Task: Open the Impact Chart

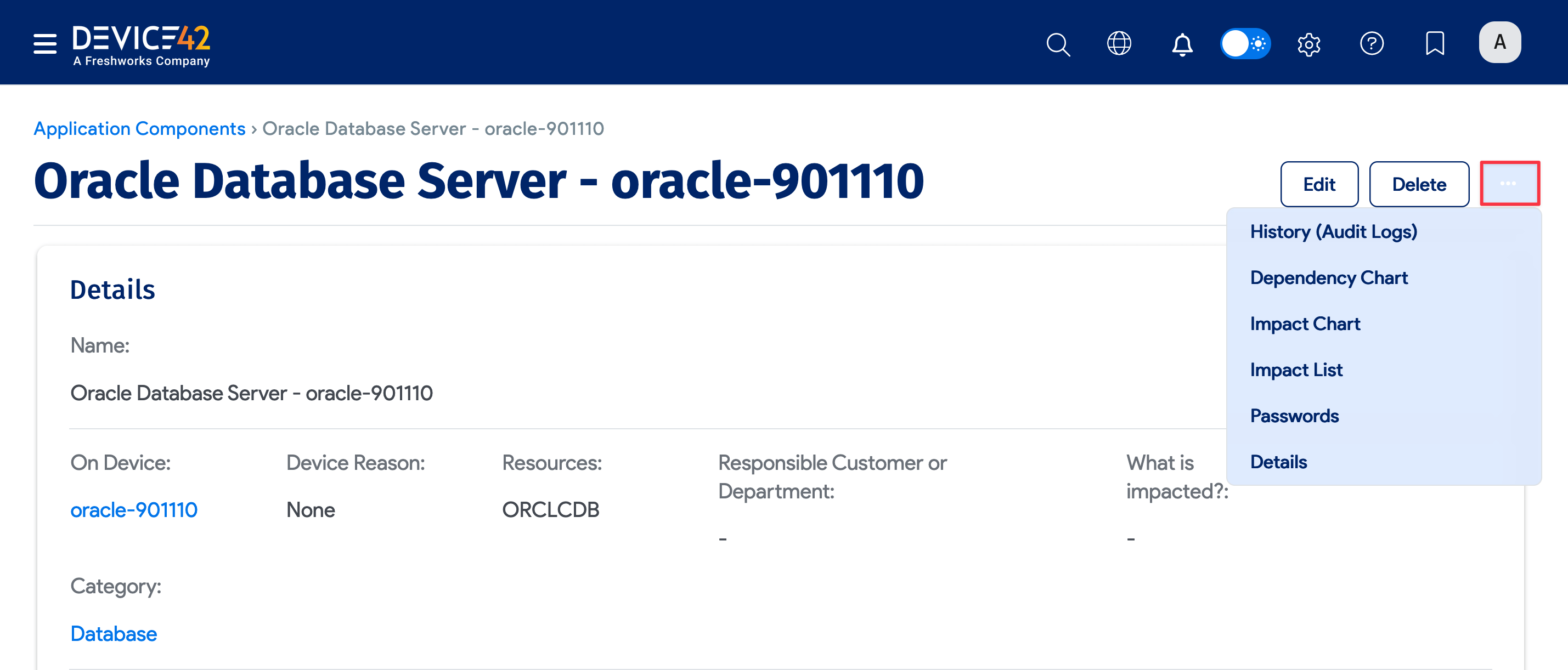Action: click(1305, 323)
